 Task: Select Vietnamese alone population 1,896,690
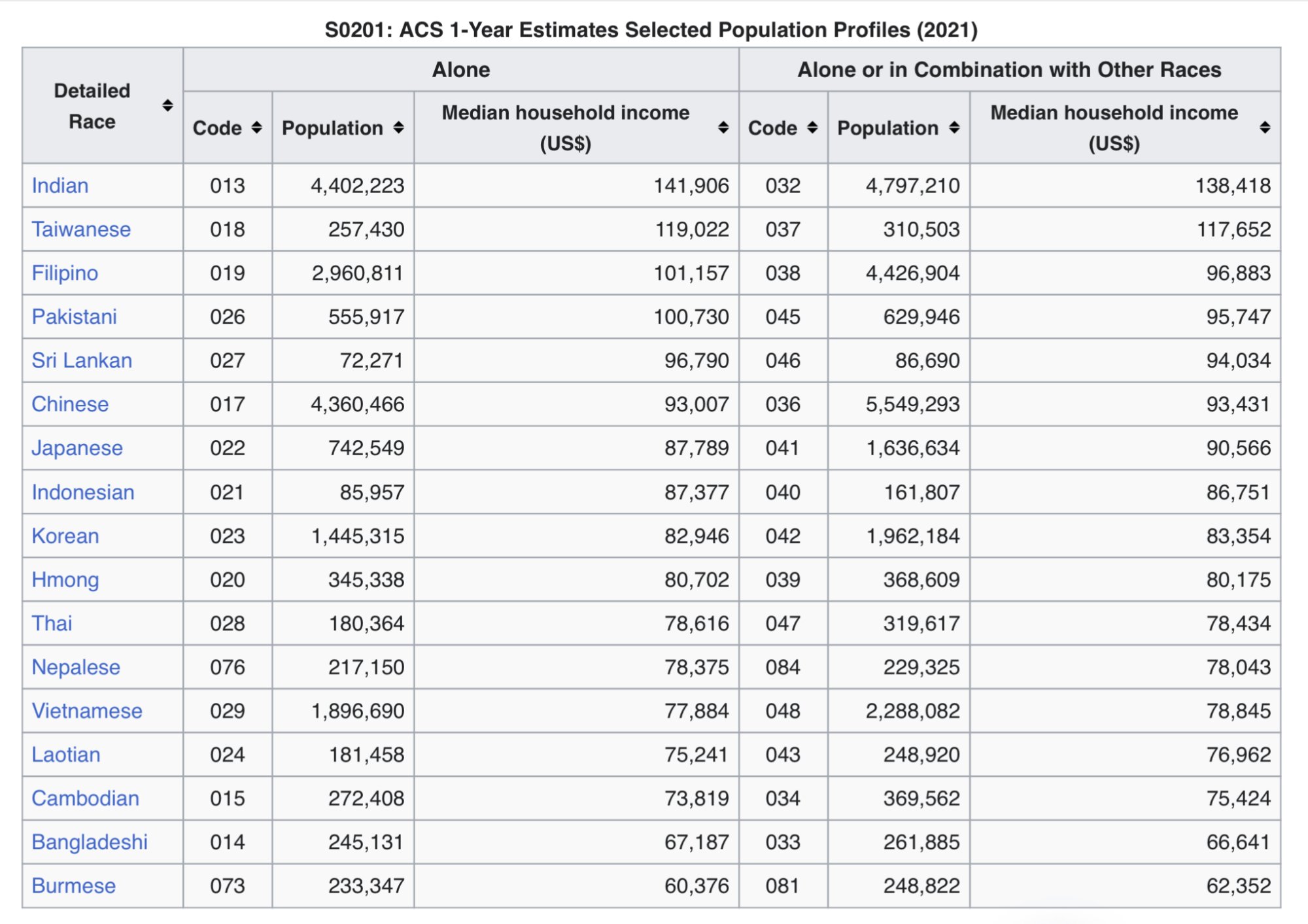tap(358, 711)
